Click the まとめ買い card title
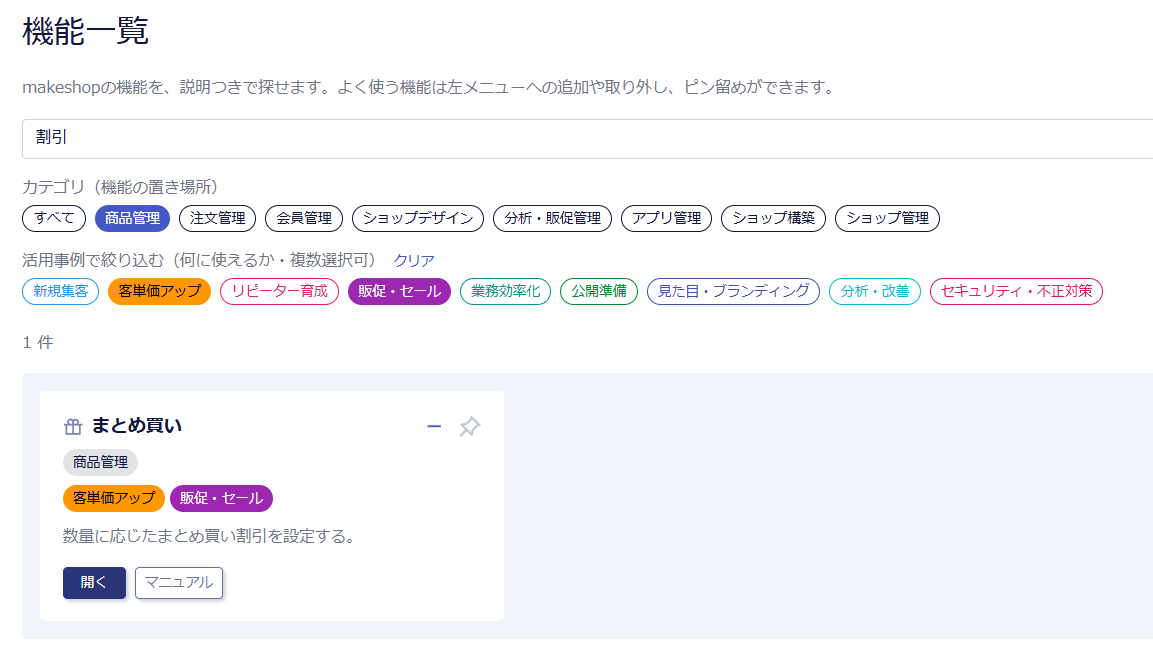 pos(137,426)
